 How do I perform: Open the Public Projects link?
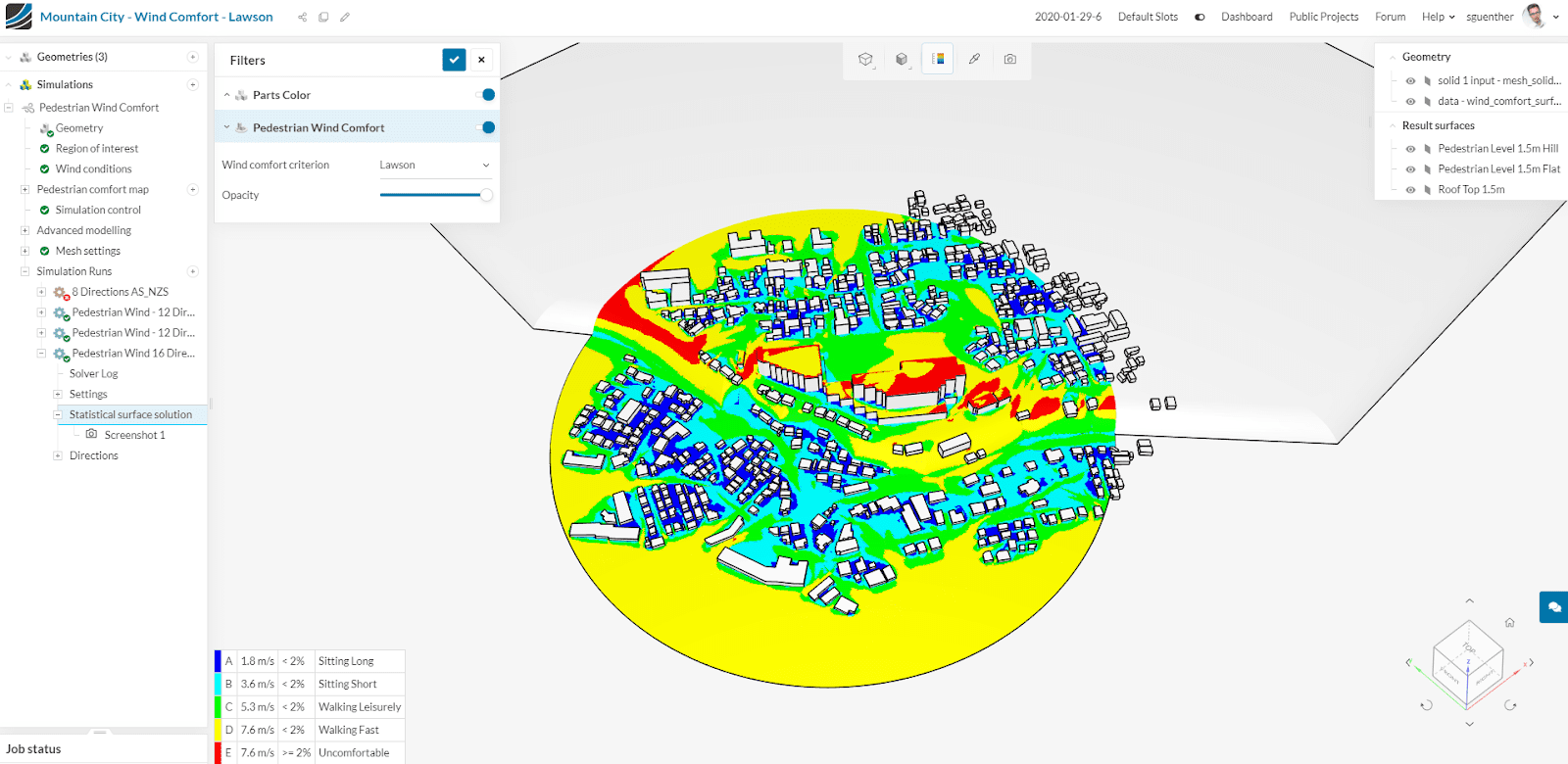coord(1323,18)
